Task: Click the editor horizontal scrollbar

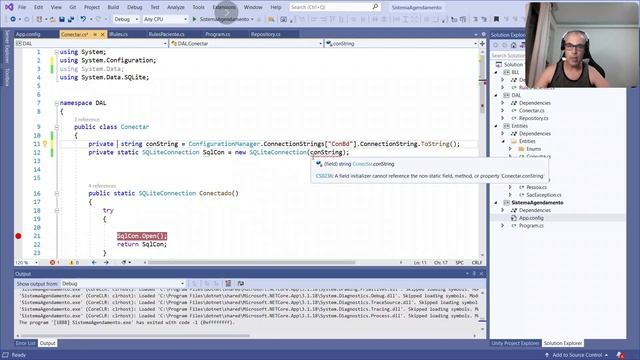Action: (x=251, y=262)
